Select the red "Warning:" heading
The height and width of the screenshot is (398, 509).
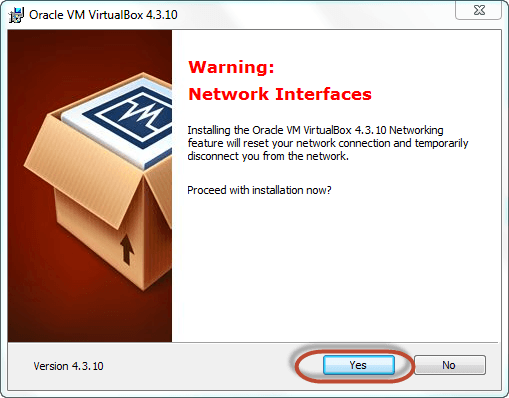click(231, 67)
